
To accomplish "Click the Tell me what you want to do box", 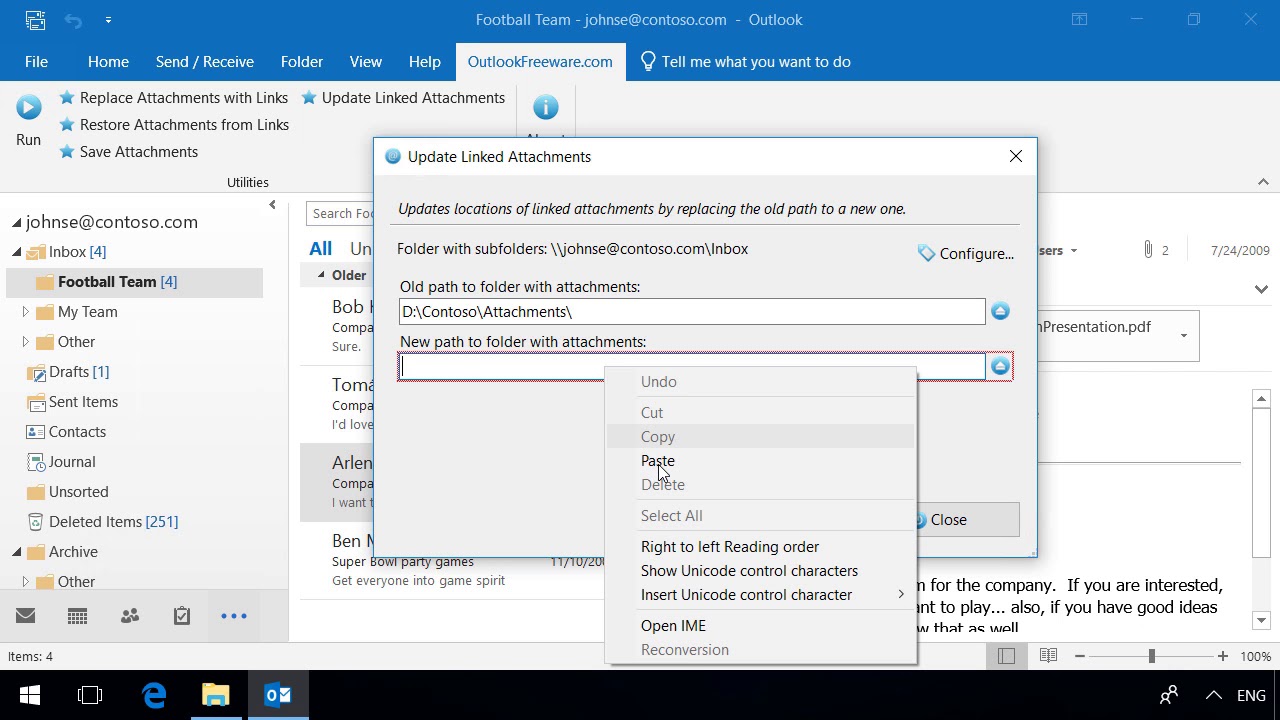I will tap(745, 62).
